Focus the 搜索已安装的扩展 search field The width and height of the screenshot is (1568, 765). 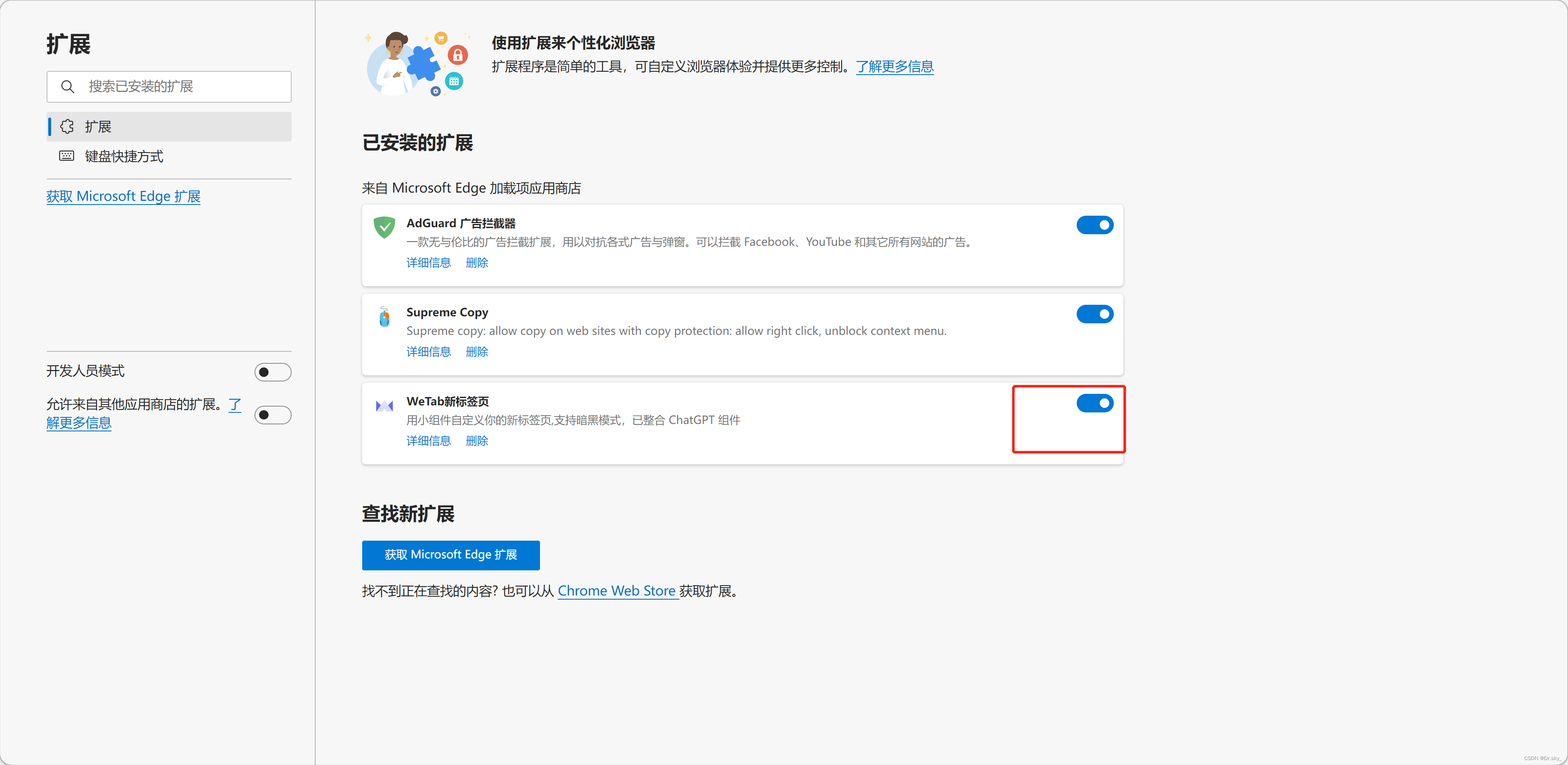169,87
